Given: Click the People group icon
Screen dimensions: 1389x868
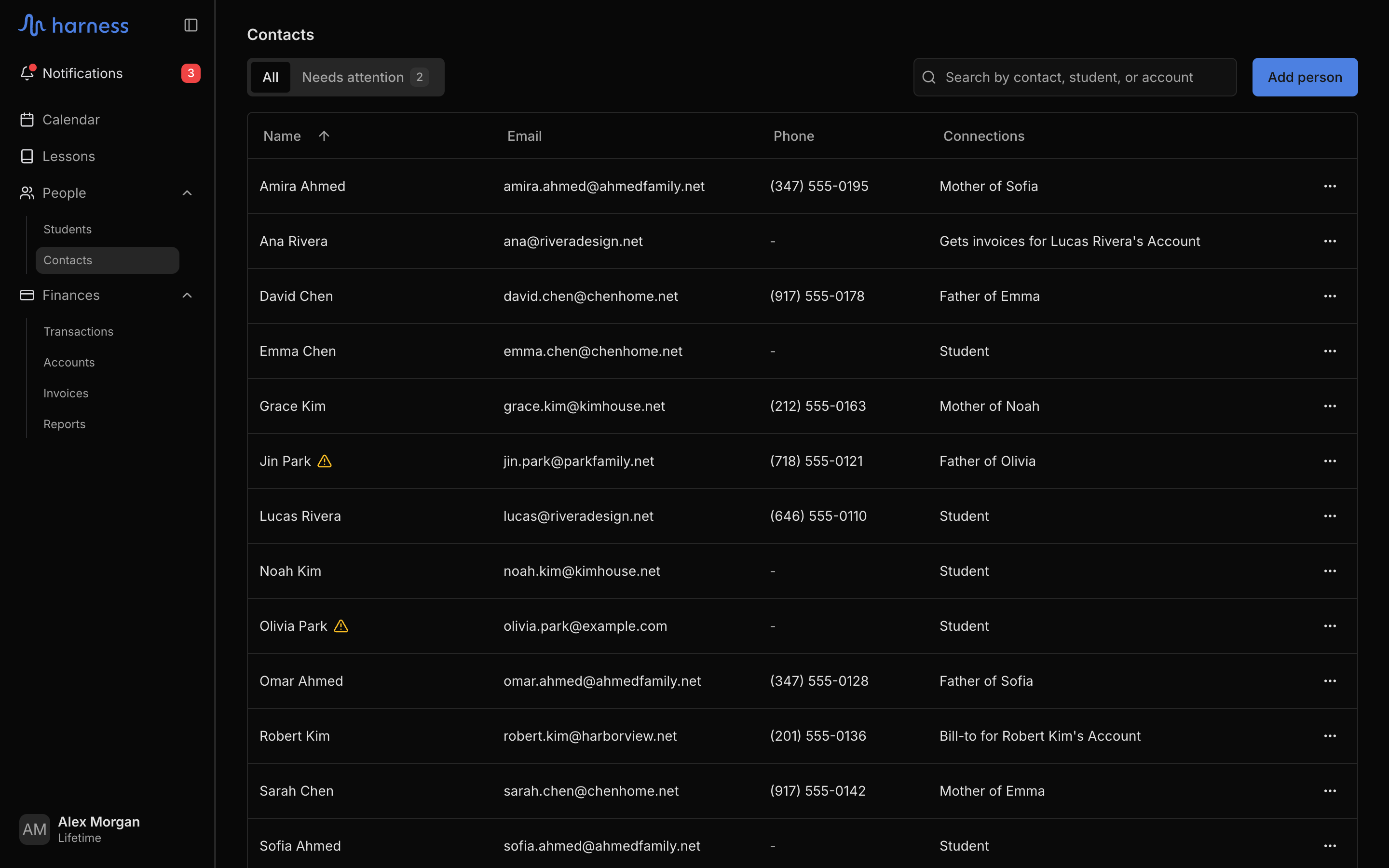Looking at the screenshot, I should click(x=27, y=193).
